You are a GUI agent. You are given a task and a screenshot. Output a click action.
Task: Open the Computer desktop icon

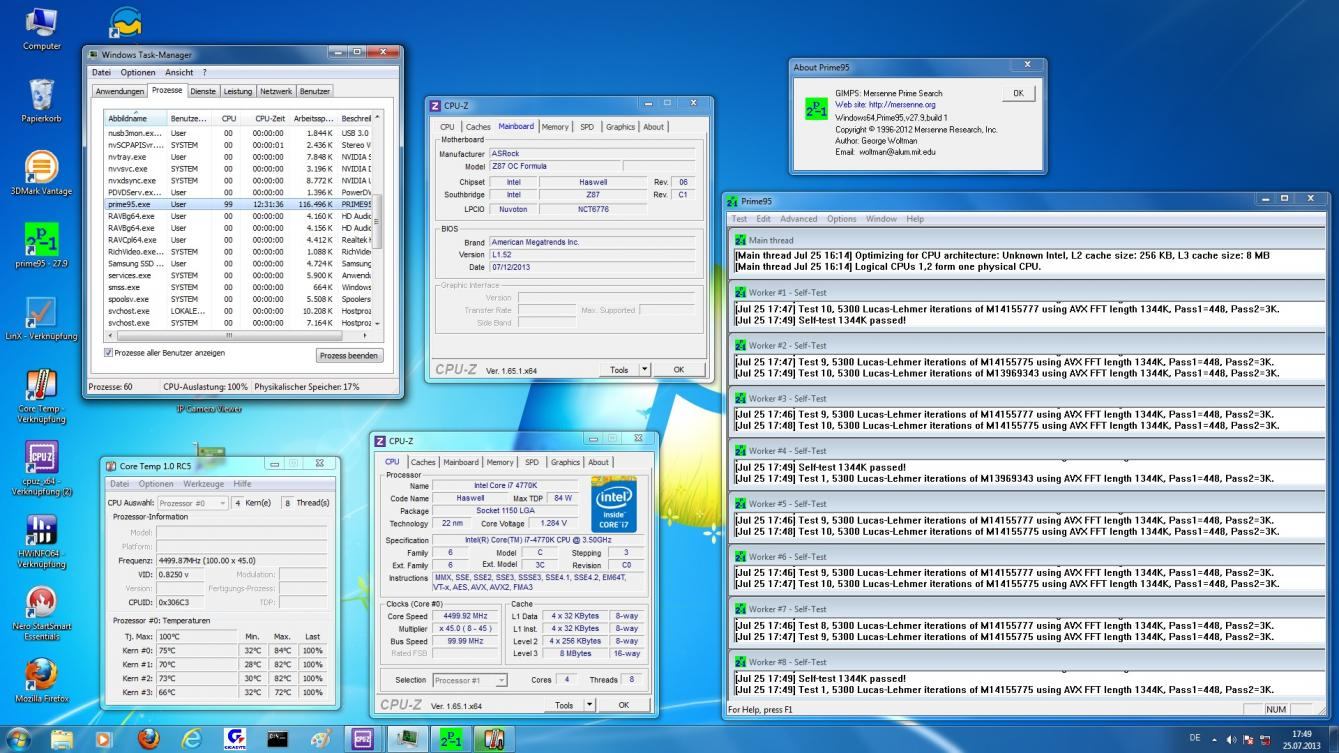[41, 28]
